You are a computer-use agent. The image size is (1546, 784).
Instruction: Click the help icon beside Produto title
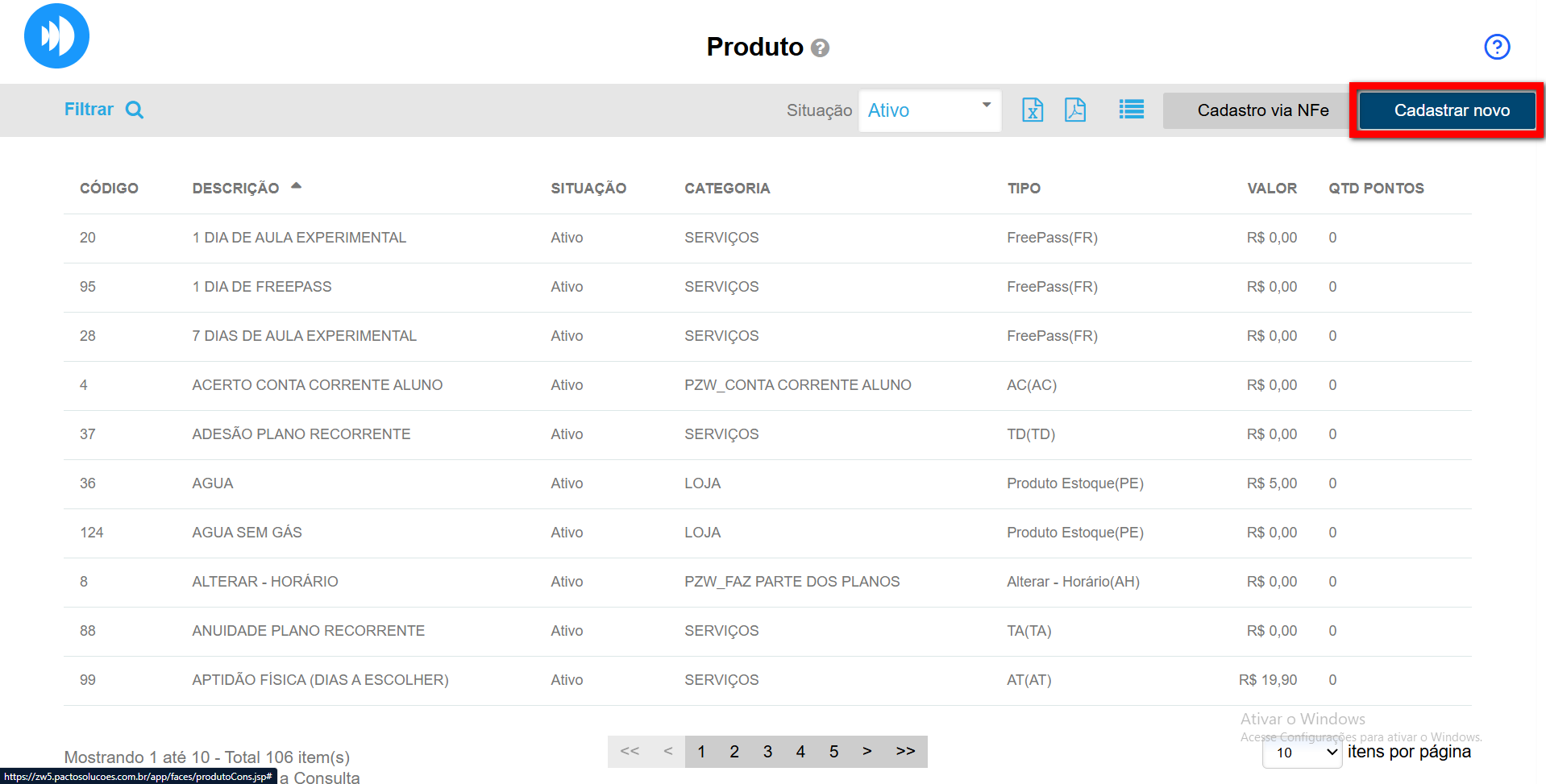click(820, 48)
